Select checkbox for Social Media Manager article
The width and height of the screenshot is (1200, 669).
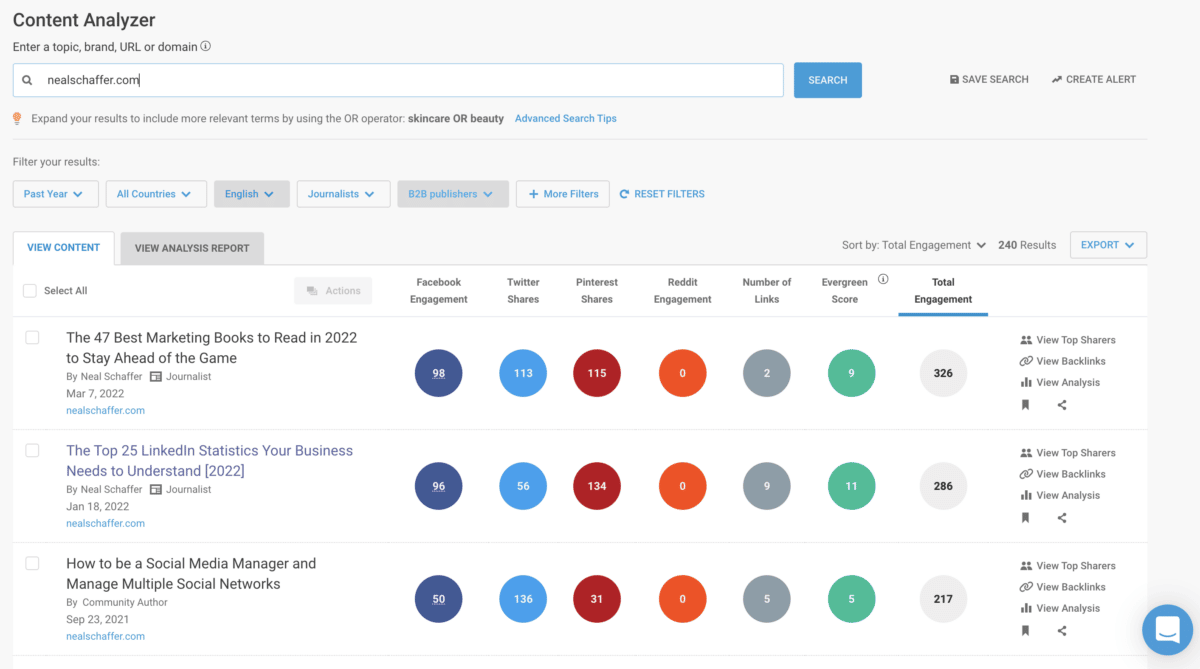32,564
